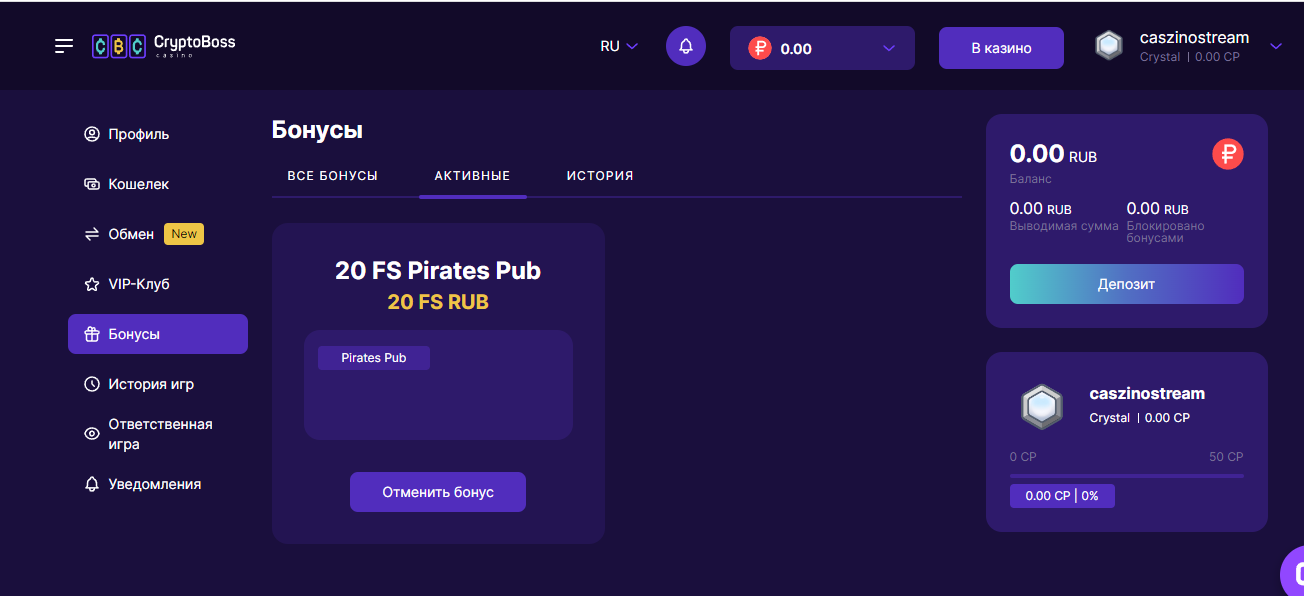Click the crystal avatar icon in header
1304x596 pixels.
coord(1109,46)
